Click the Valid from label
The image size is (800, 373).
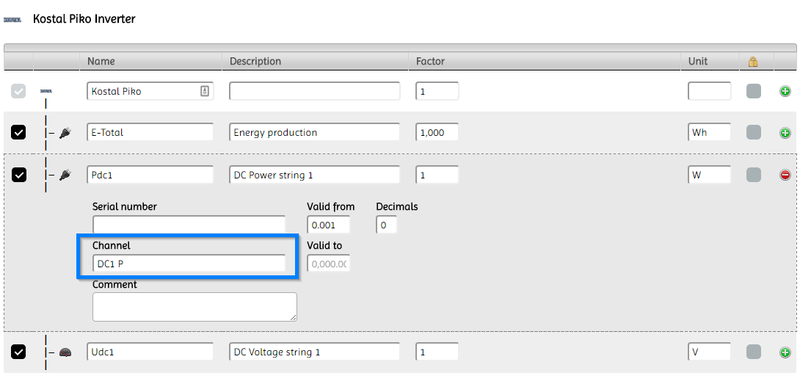[x=331, y=207]
